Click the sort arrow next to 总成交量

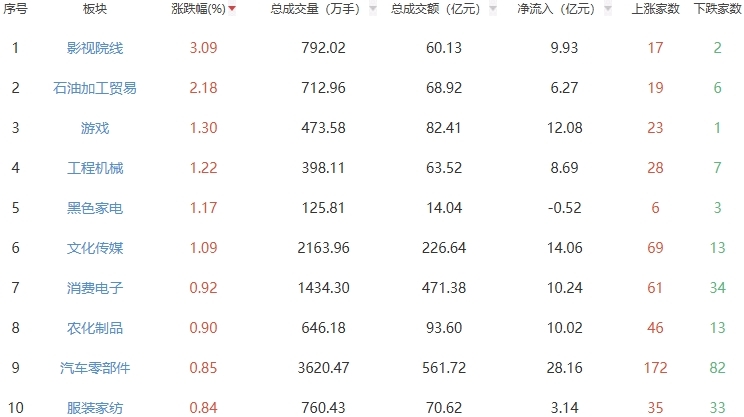coord(372,9)
